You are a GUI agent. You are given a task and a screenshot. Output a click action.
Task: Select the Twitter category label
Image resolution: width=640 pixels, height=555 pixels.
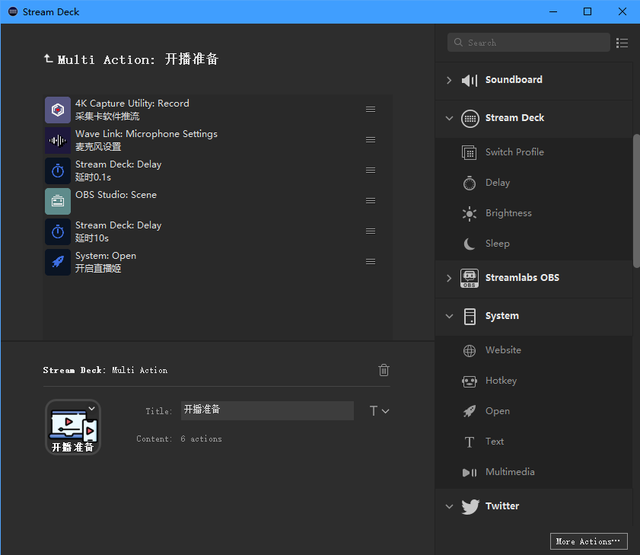pyautogui.click(x=502, y=506)
